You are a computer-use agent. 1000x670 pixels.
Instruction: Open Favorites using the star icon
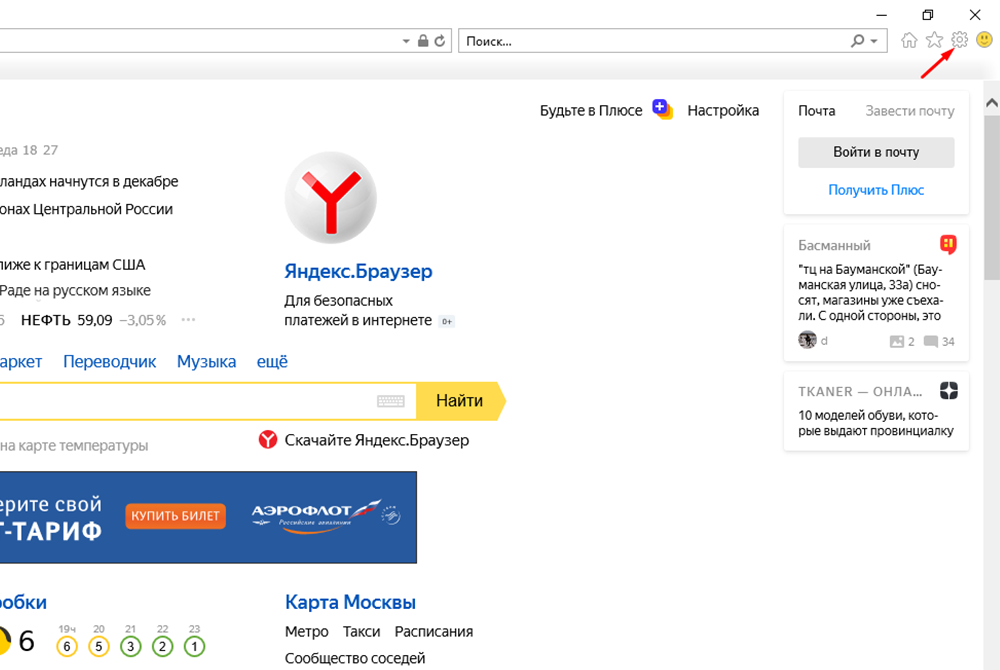point(934,40)
